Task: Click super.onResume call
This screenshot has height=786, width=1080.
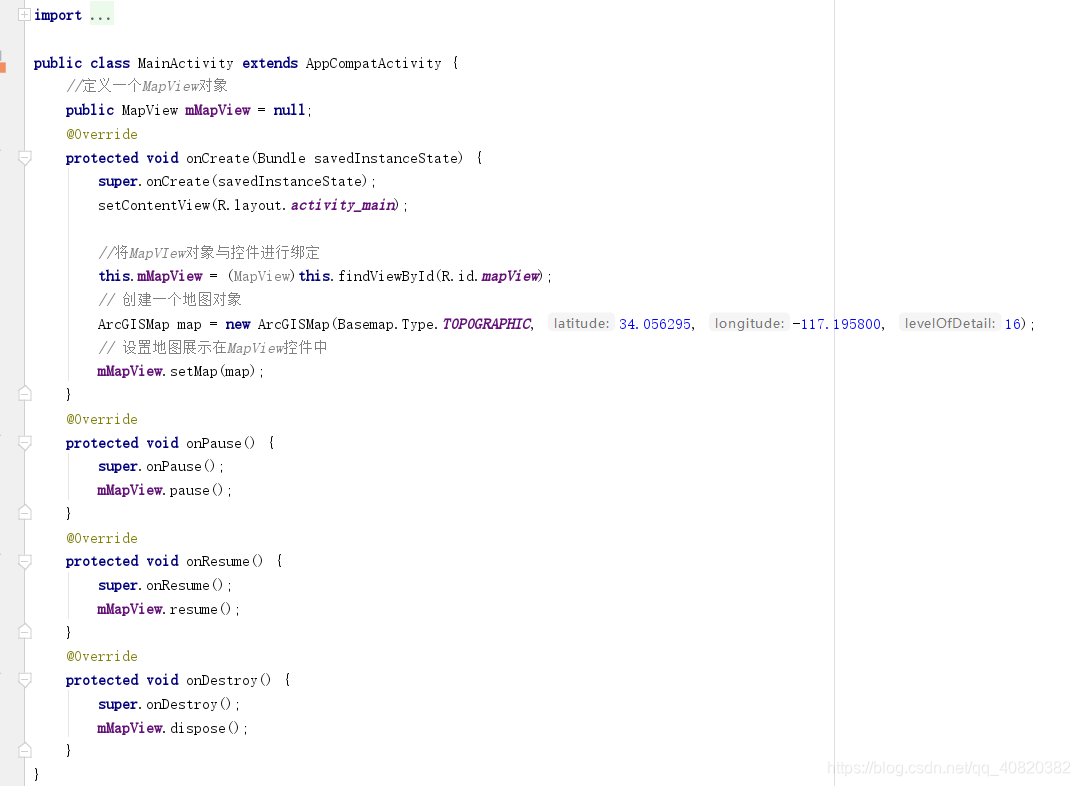Action: 165,586
